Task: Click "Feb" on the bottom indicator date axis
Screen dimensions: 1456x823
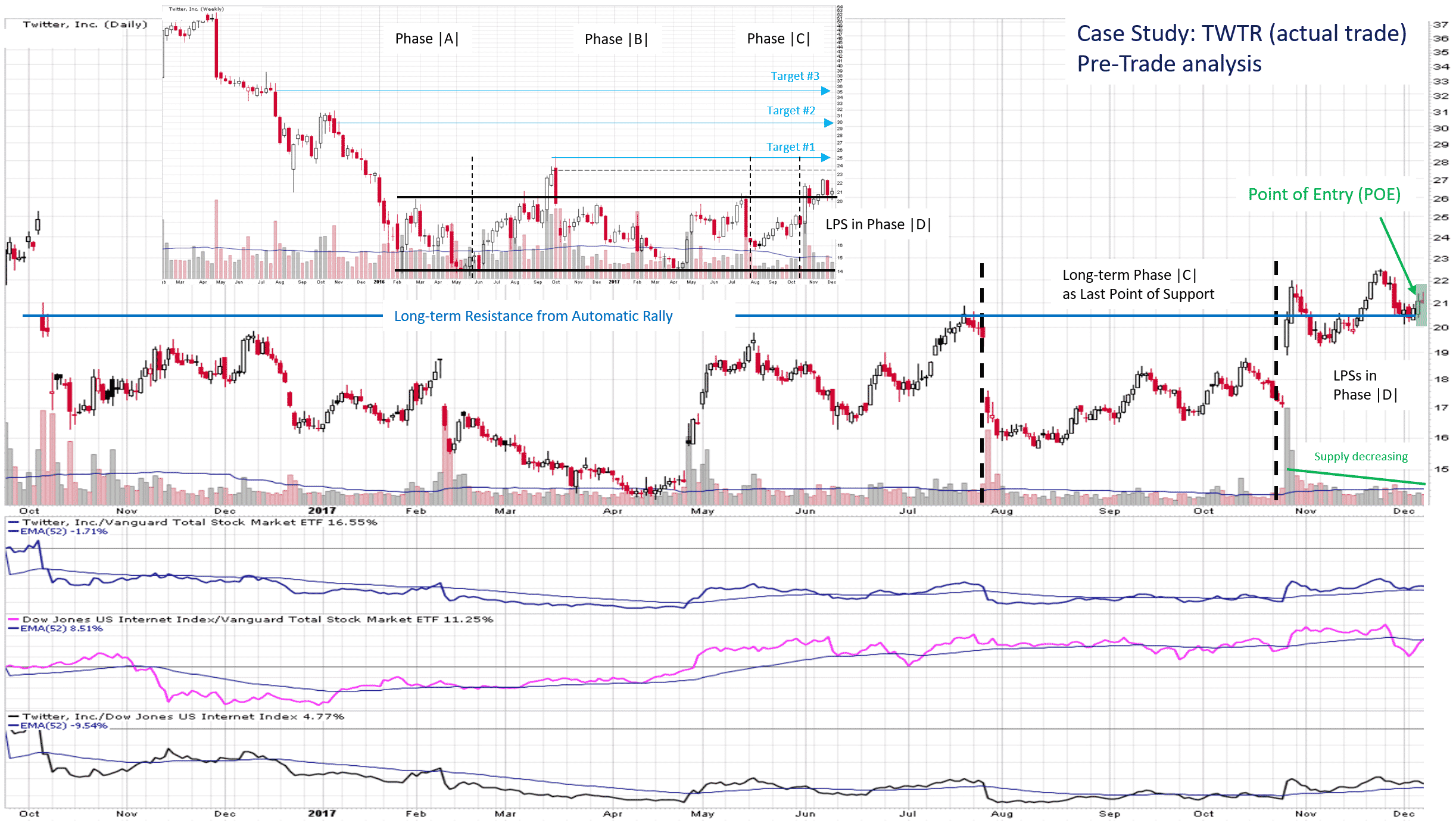Action: click(416, 813)
